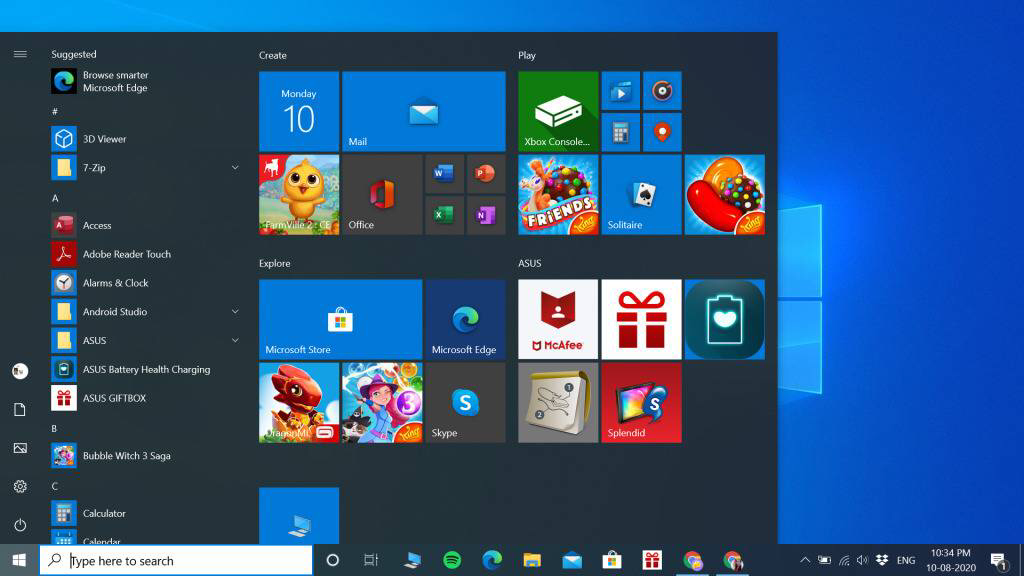The height and width of the screenshot is (576, 1024).
Task: Launch Bubble Witch 3 Saga from list
Action: pos(144,455)
